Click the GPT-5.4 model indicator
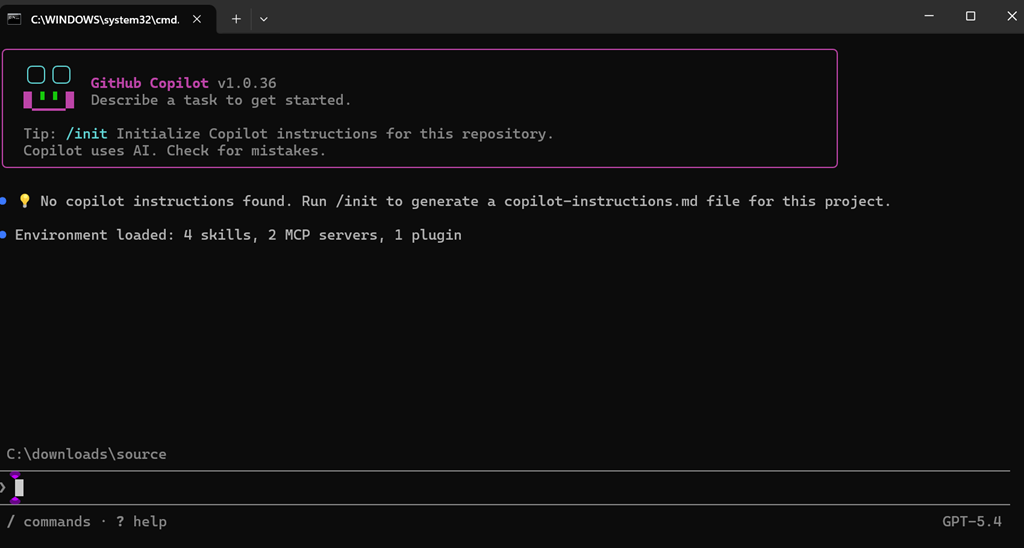The width and height of the screenshot is (1024, 548). (972, 521)
